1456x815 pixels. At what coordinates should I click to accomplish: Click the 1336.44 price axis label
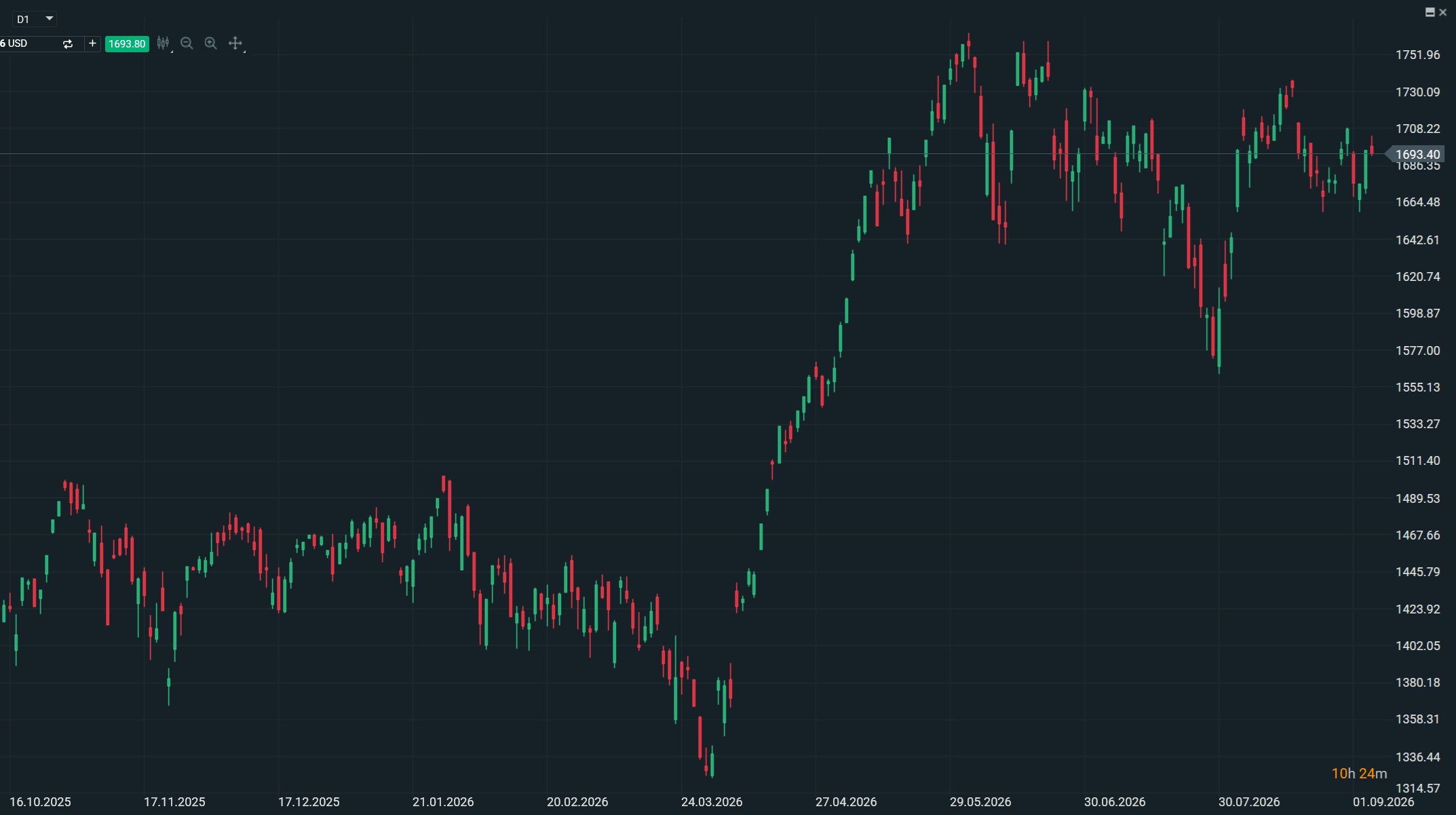tap(1417, 757)
